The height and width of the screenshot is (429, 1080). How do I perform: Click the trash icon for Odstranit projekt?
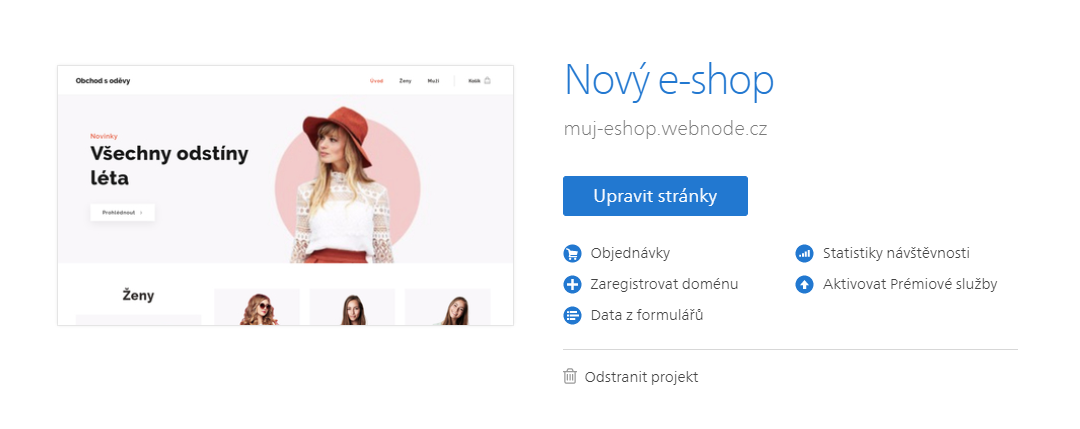[x=570, y=377]
